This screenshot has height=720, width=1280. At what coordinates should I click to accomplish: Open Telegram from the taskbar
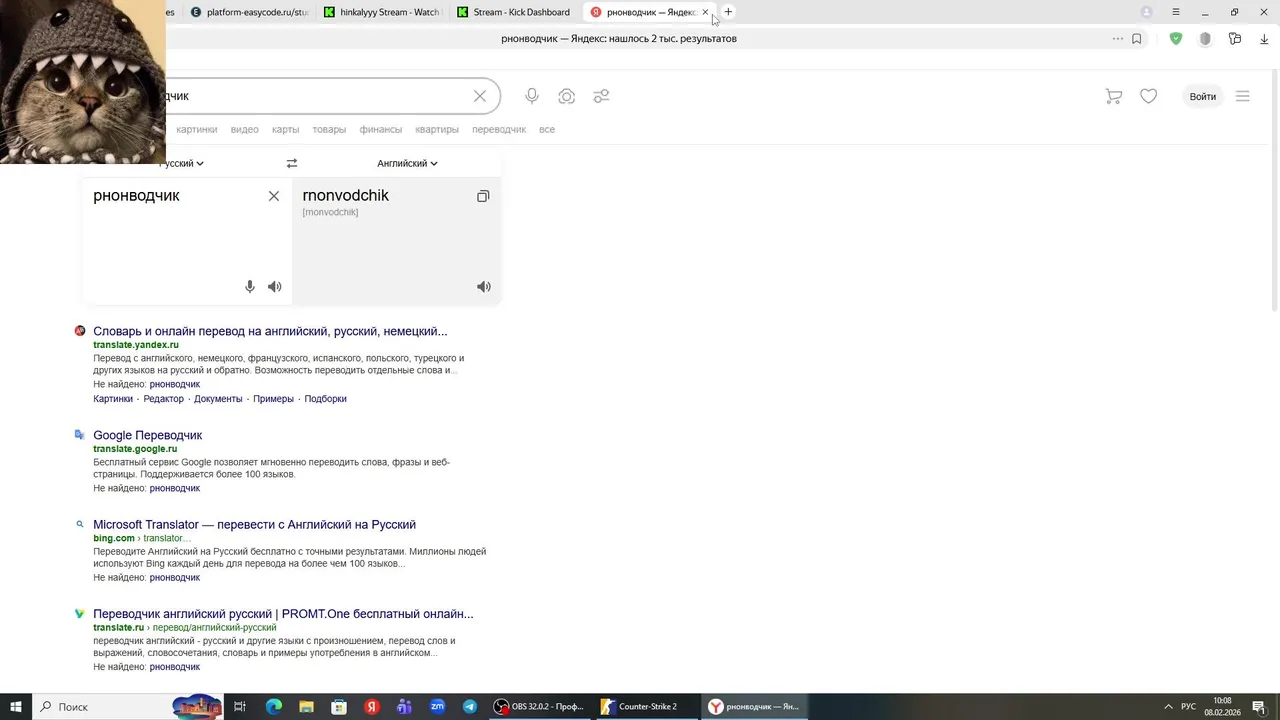[470, 707]
